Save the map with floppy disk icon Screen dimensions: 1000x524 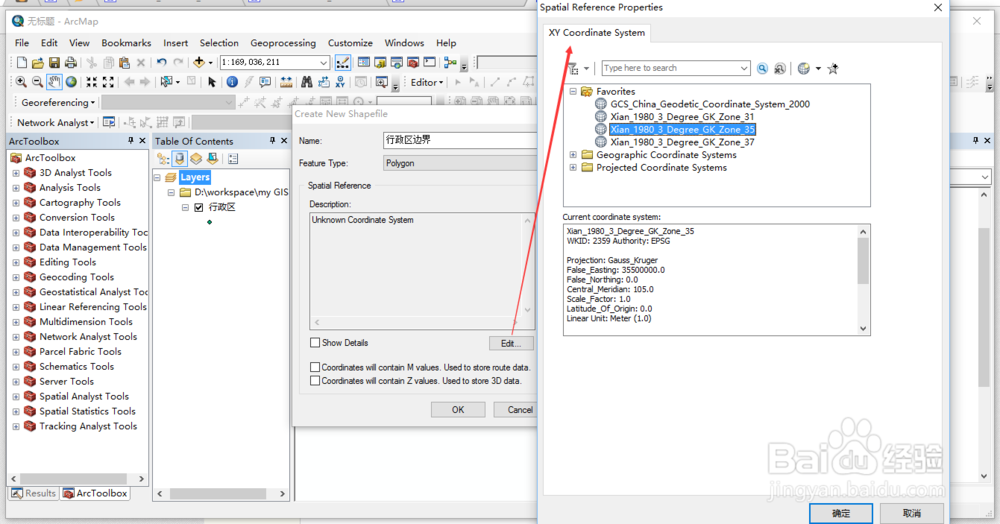(54, 62)
